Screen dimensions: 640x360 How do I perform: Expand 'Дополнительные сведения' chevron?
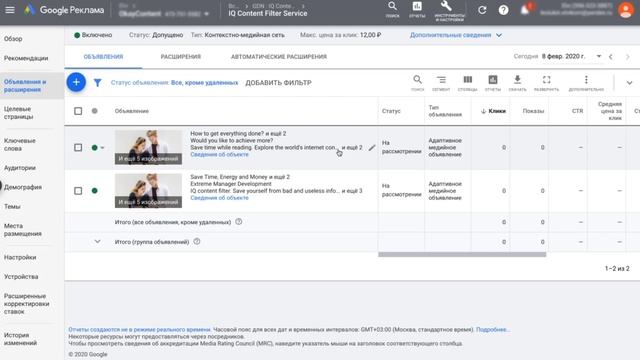499,35
